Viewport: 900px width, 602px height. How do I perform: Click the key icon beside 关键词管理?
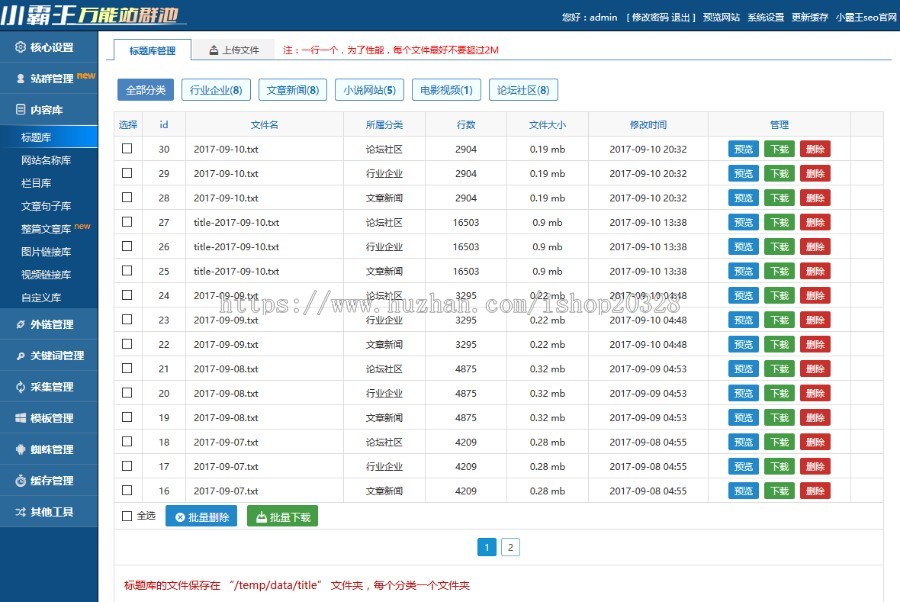click(x=21, y=356)
